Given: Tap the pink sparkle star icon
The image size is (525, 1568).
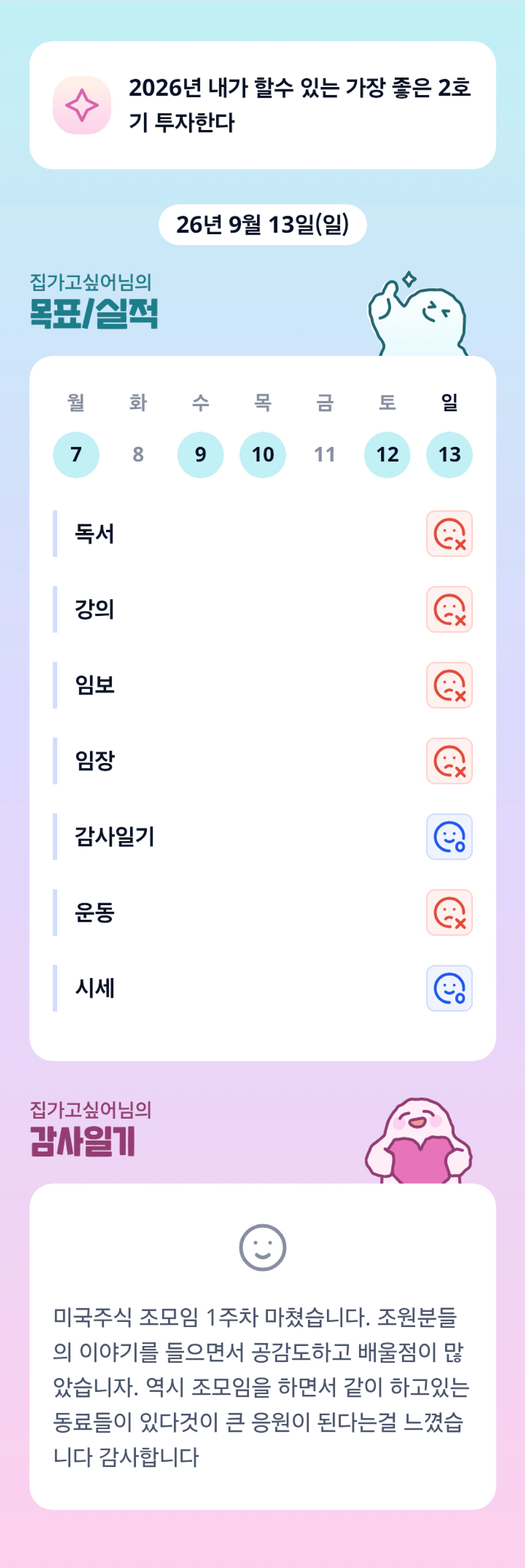Looking at the screenshot, I should 82,105.
